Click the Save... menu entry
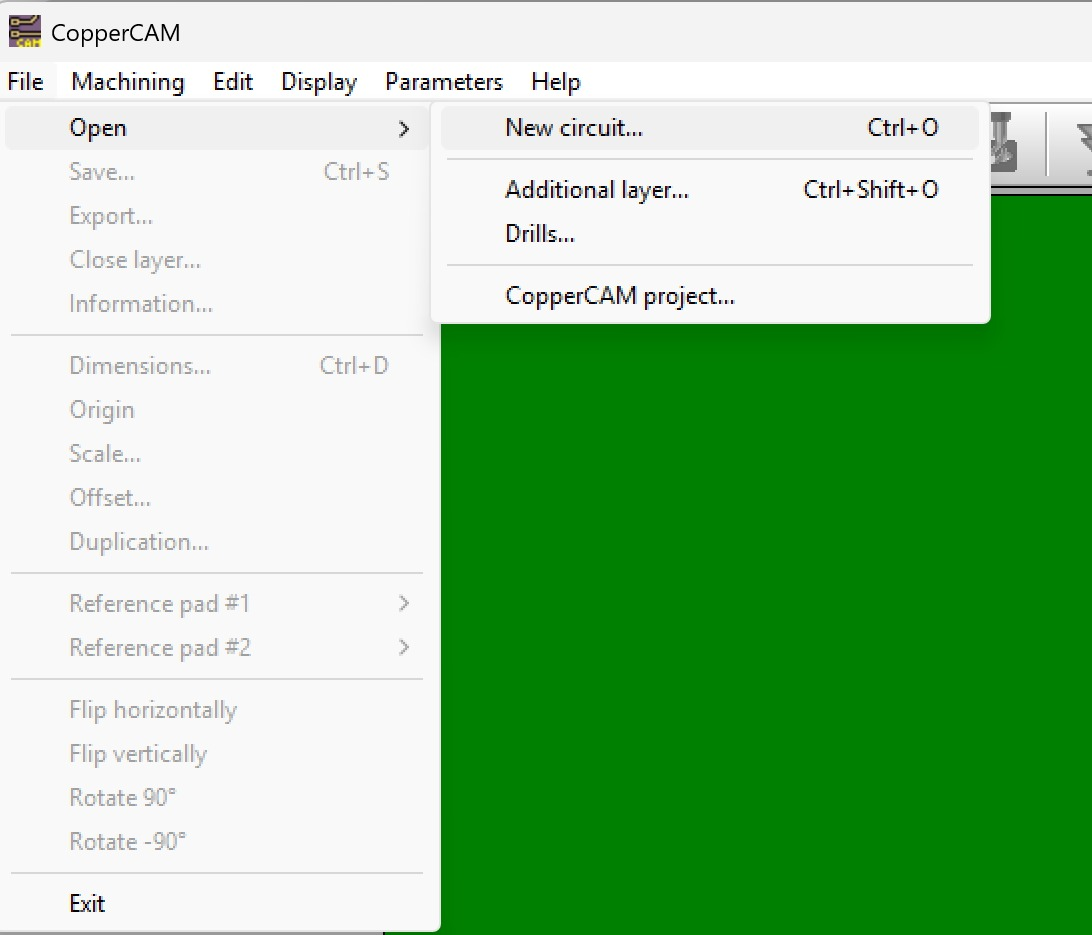 click(217, 172)
